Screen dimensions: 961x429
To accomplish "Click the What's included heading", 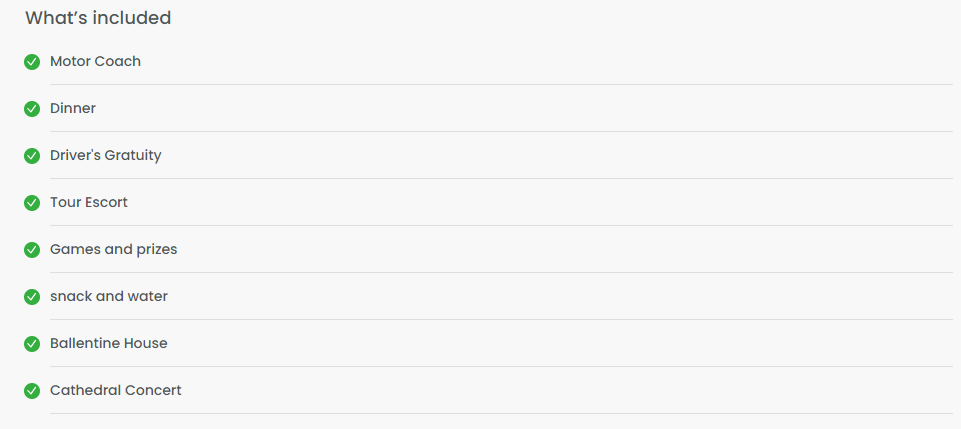I will click(x=98, y=18).
